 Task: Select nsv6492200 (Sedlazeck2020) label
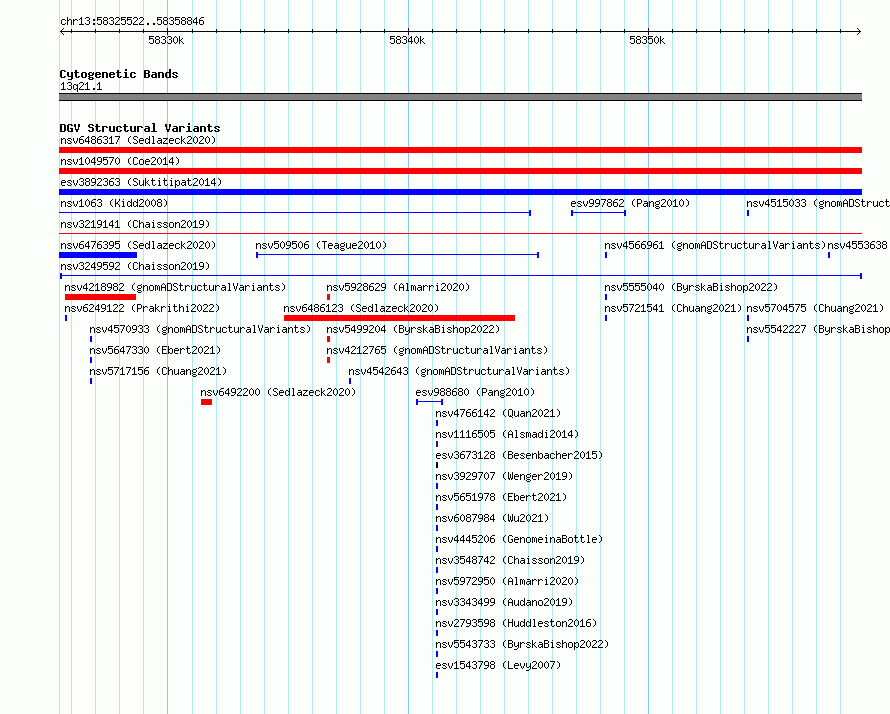click(x=278, y=392)
